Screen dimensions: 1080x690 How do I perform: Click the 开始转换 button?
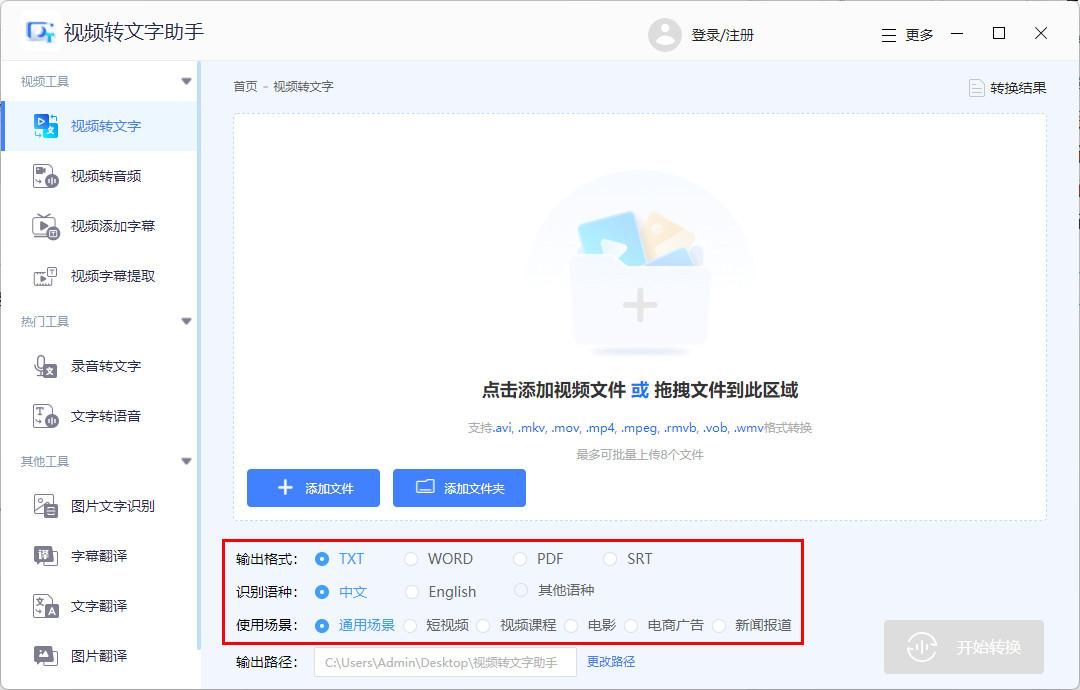click(964, 647)
